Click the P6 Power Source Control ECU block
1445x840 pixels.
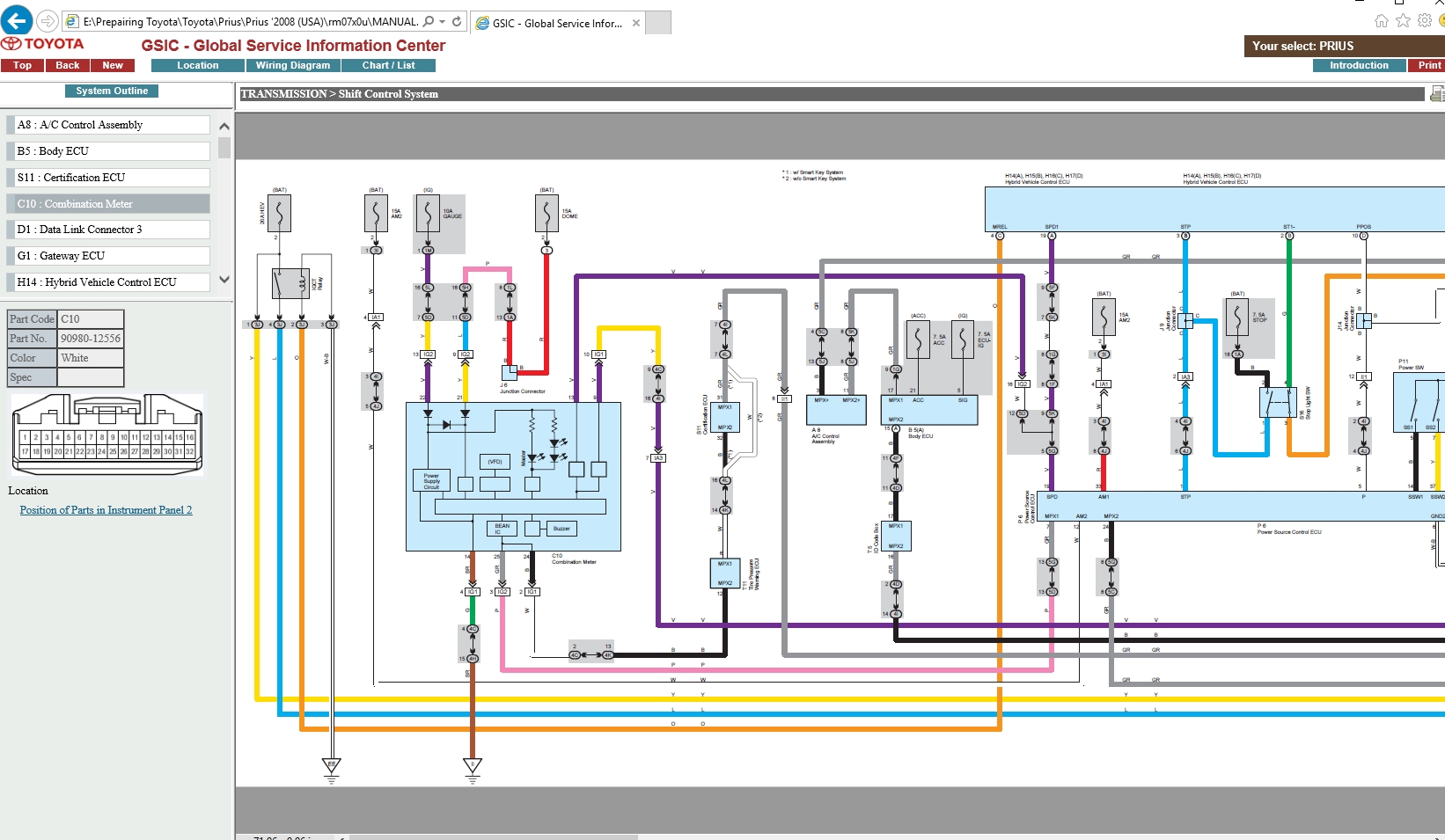pos(1241,506)
